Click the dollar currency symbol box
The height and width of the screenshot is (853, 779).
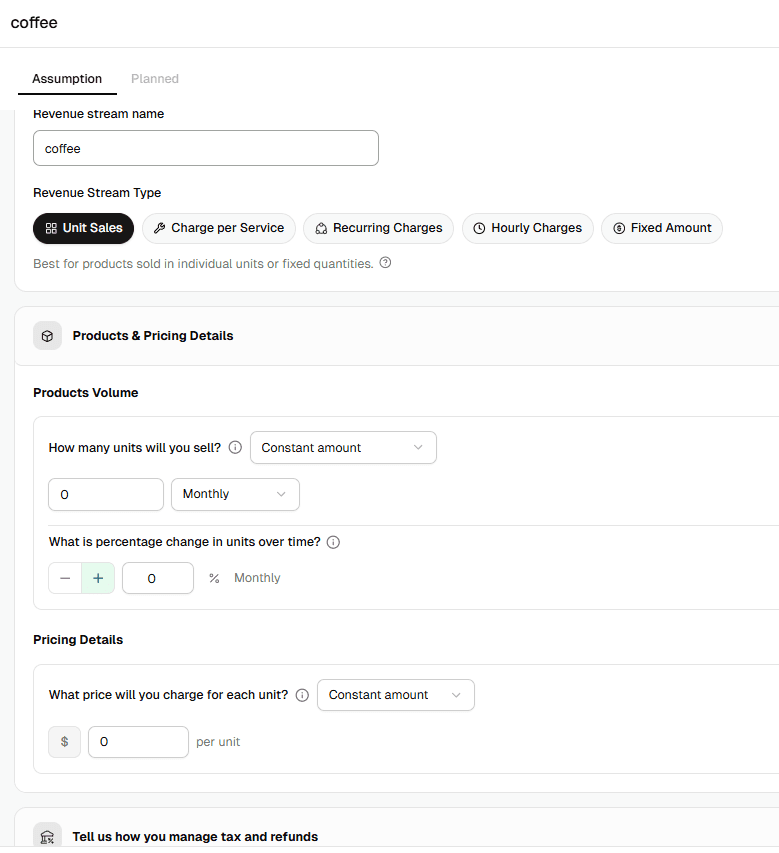click(64, 741)
